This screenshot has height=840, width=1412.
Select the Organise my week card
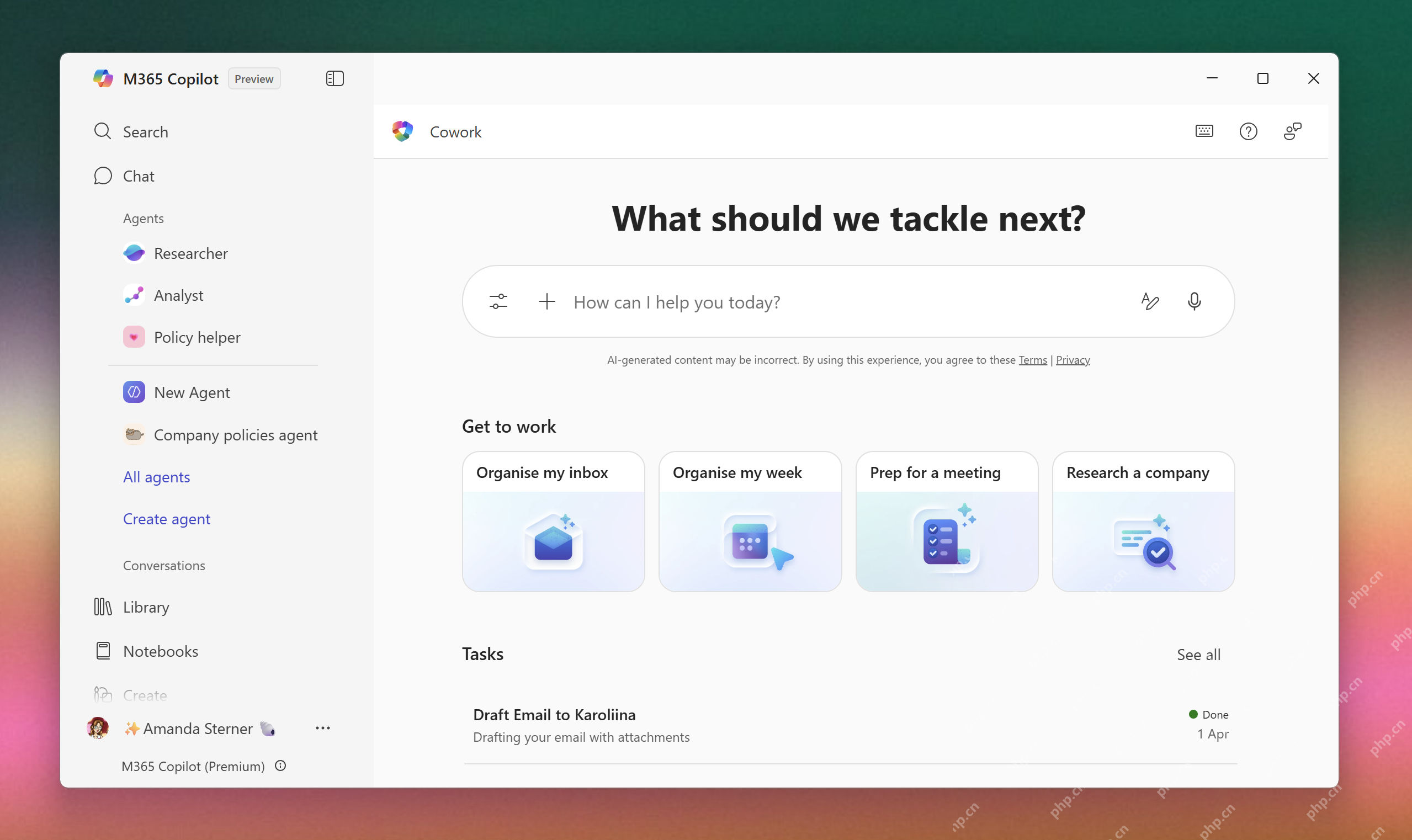coord(750,522)
